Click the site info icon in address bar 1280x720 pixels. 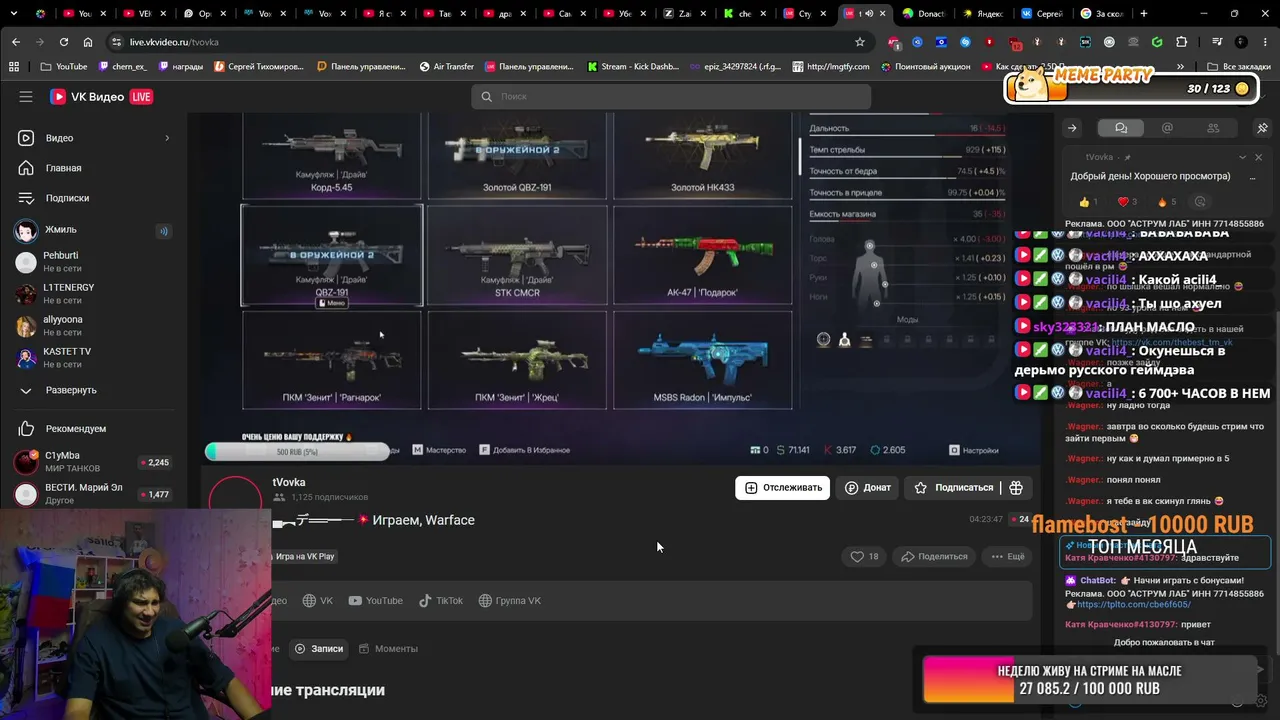[116, 42]
